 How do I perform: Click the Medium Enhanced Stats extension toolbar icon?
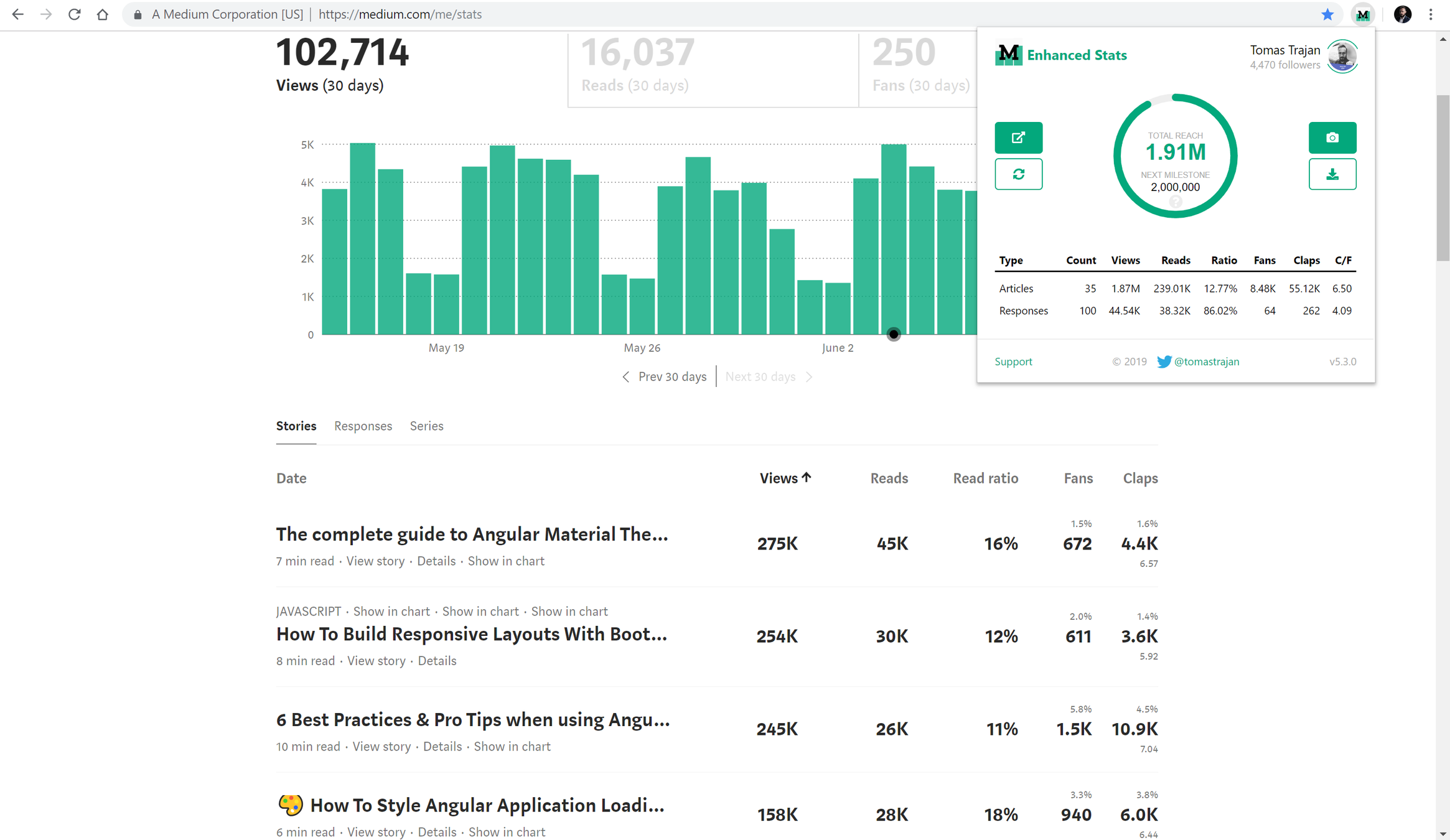click(1362, 14)
